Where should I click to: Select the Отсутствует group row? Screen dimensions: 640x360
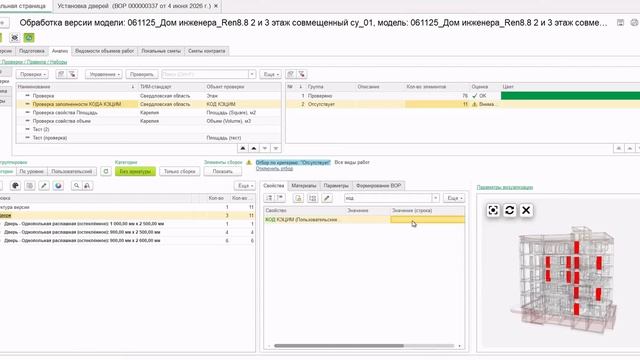[463, 104]
